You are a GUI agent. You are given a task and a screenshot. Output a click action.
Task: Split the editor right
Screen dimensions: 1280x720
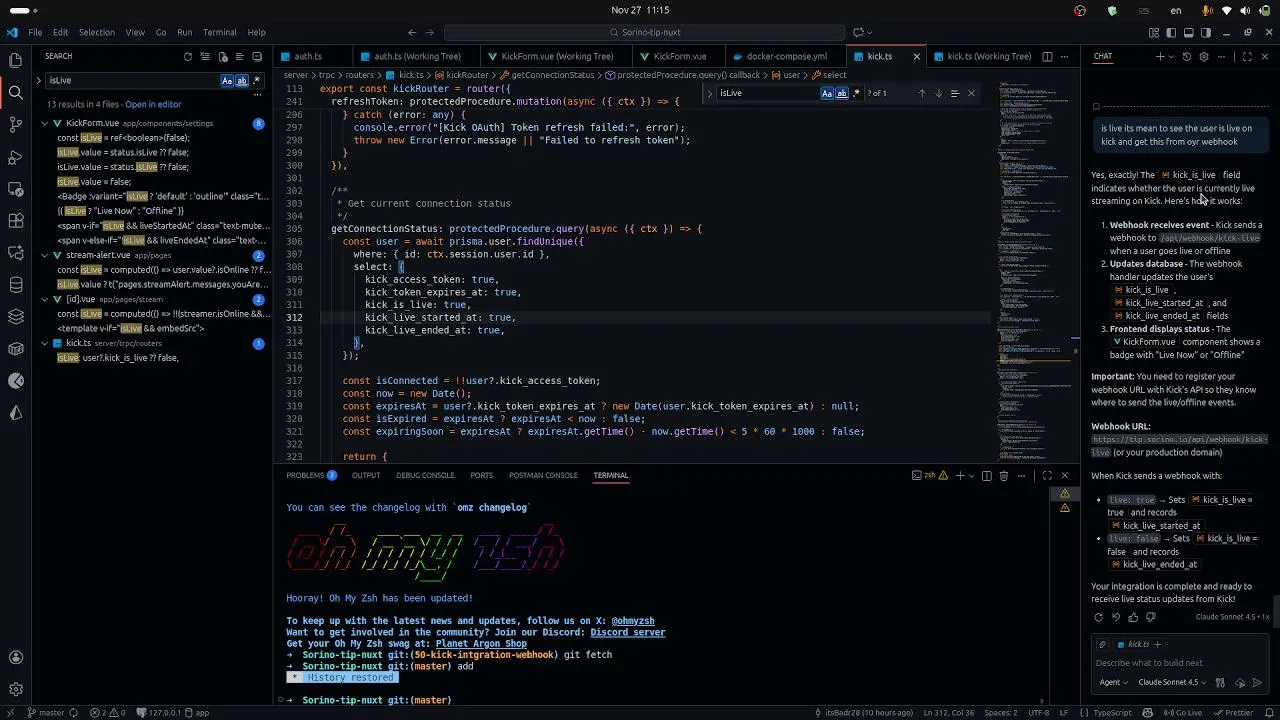(1047, 57)
